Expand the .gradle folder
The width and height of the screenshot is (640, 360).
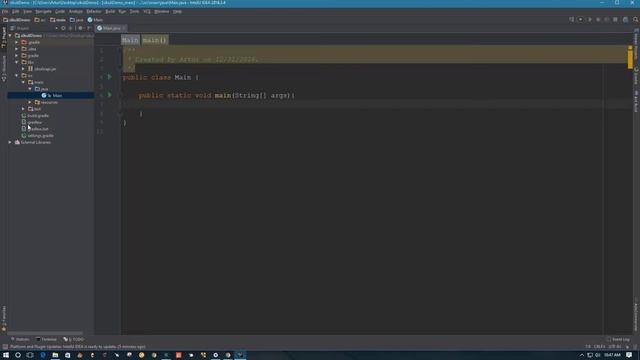tap(17, 42)
